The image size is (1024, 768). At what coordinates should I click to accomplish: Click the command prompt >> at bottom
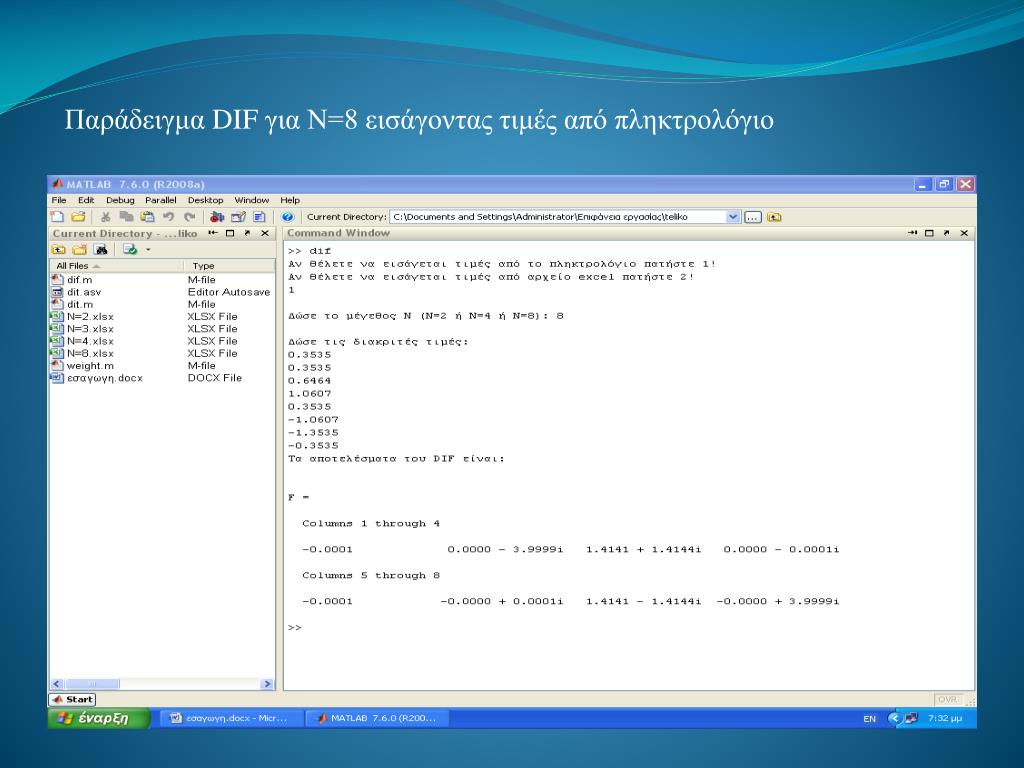coord(295,628)
